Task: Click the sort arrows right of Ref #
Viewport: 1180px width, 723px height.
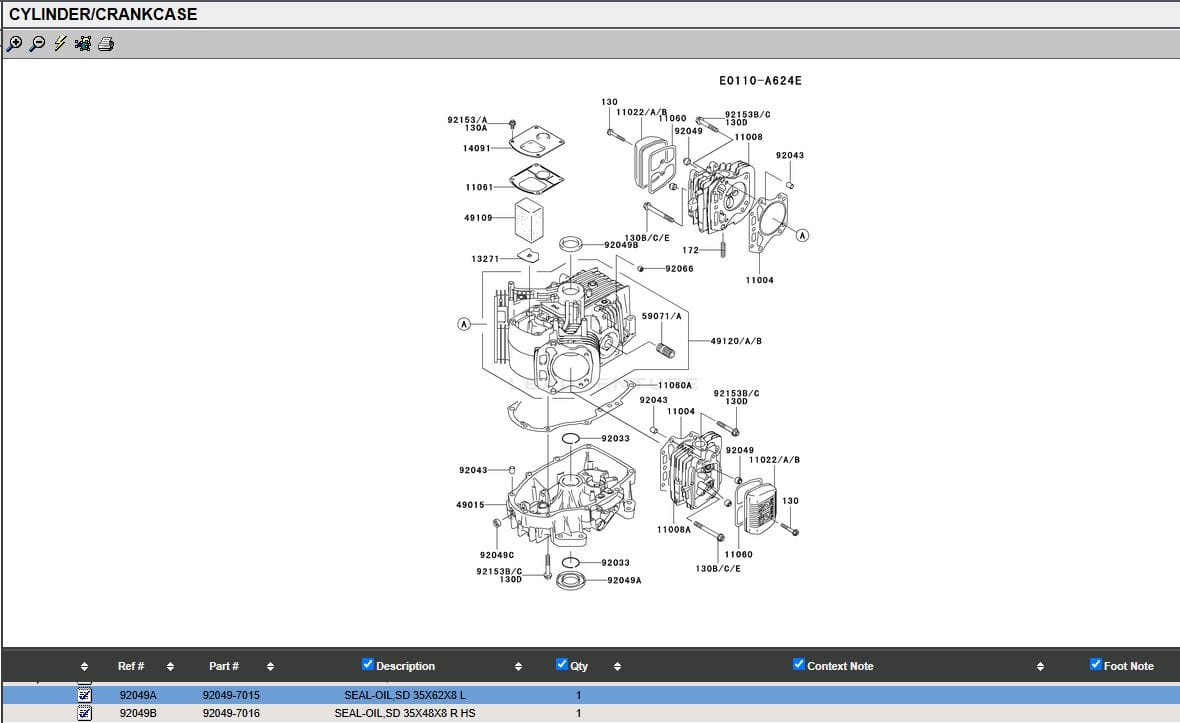Action: click(170, 667)
